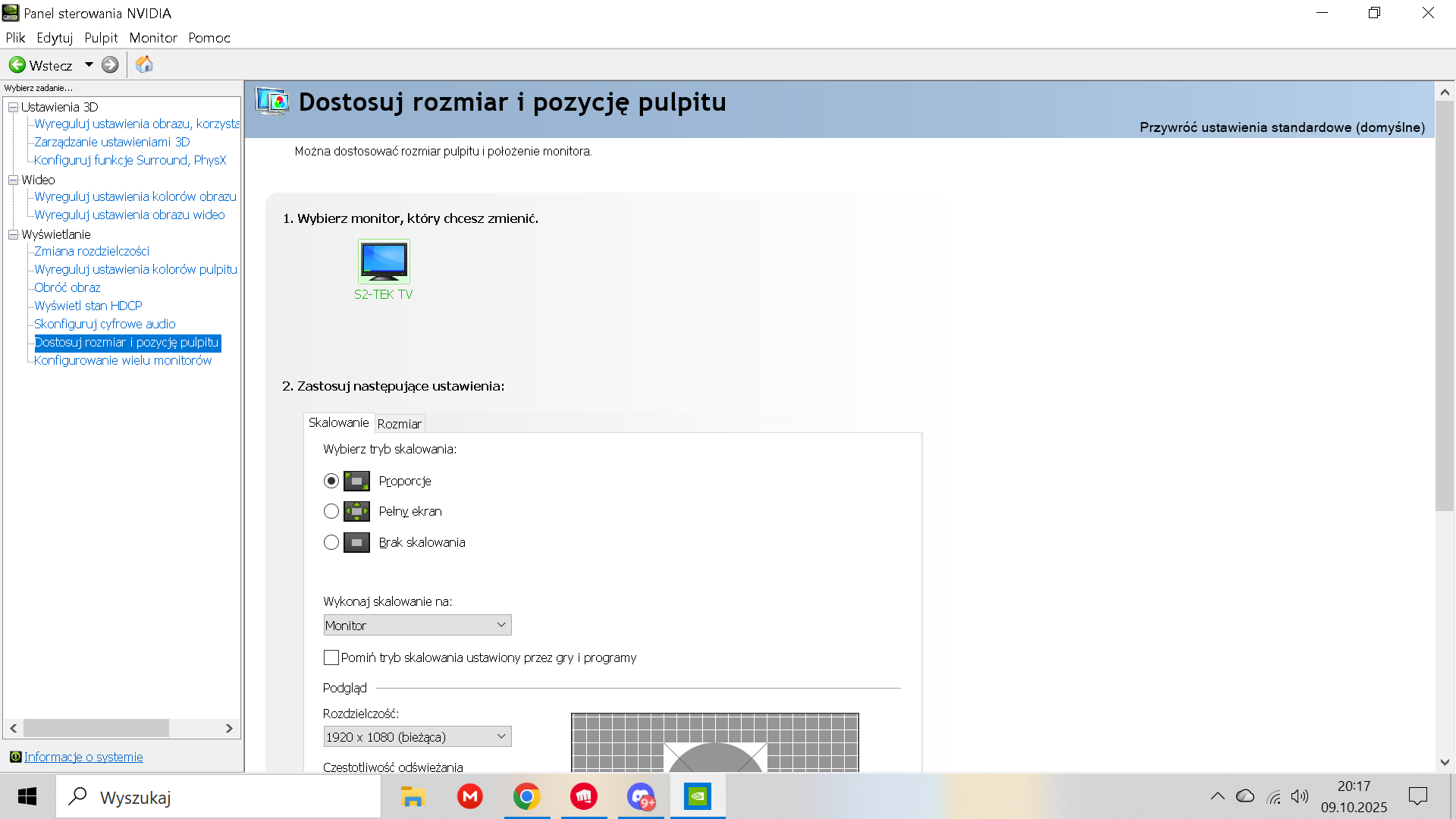The image size is (1456, 819).
Task: Open the Rozdzielczość resolution dropdown
Action: pyautogui.click(x=417, y=737)
